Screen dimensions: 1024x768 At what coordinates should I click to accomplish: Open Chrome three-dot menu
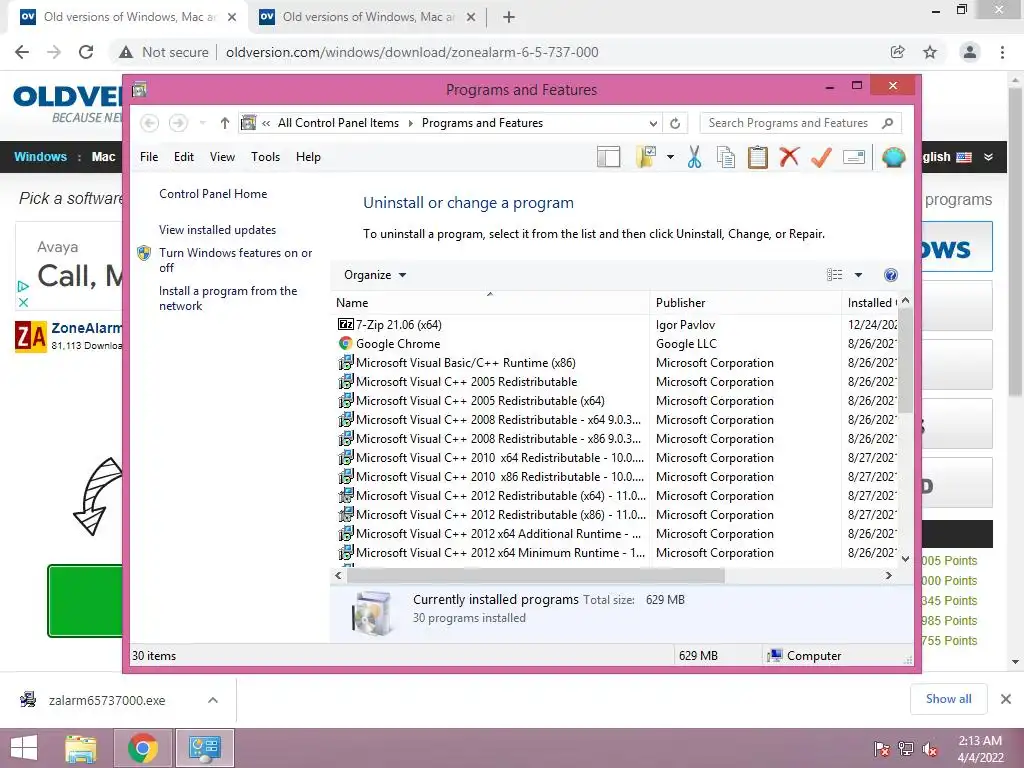coord(1002,52)
